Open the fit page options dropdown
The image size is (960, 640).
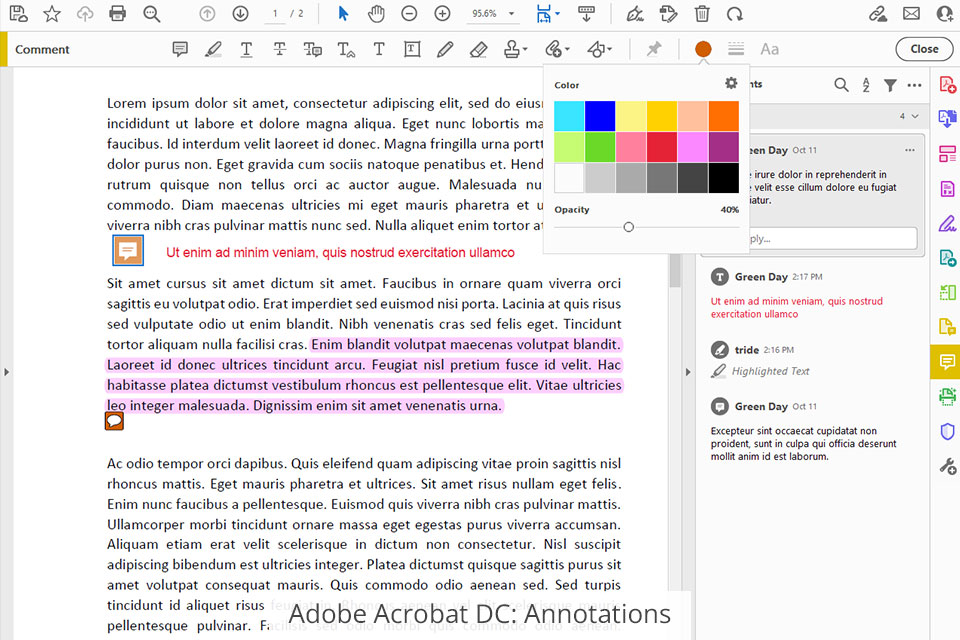point(547,13)
